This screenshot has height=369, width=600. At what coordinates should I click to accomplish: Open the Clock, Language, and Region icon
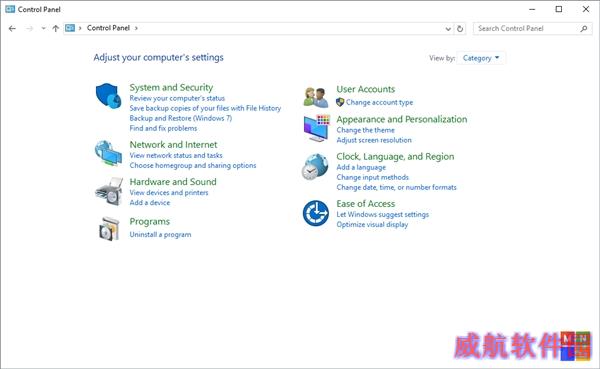315,167
